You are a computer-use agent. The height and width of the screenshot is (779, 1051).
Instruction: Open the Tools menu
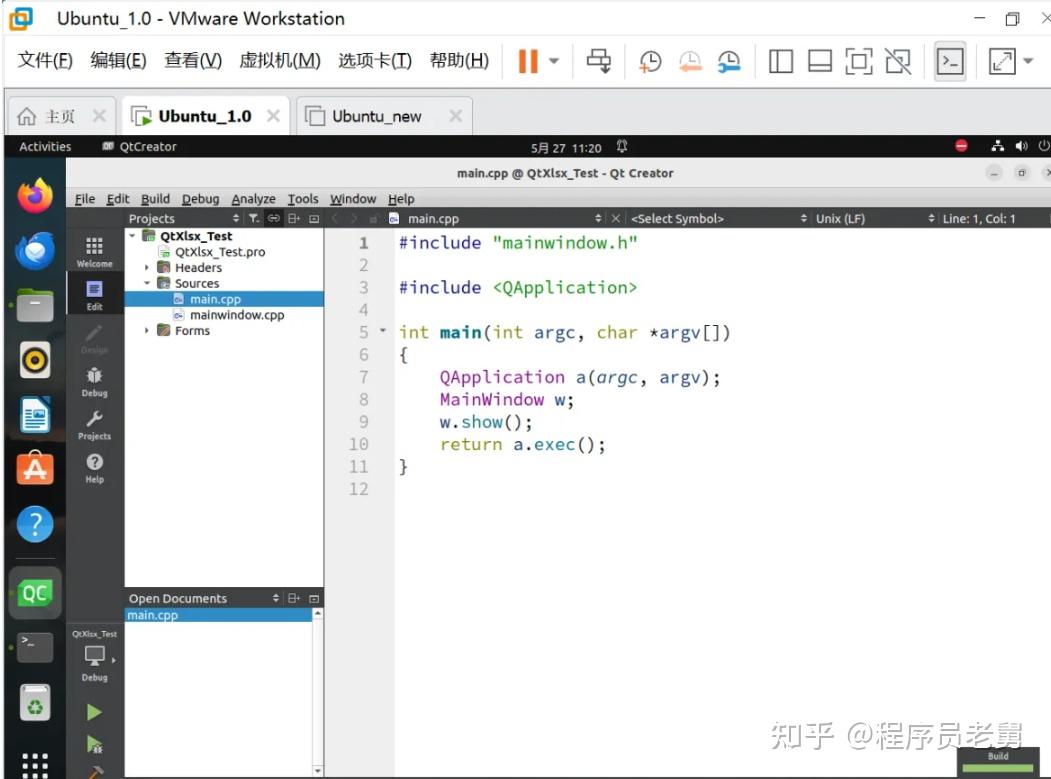pyautogui.click(x=303, y=199)
